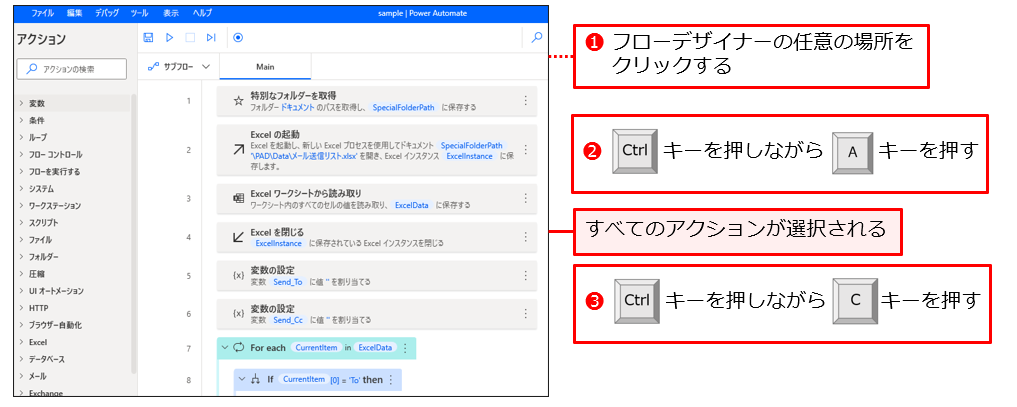The image size is (1017, 407).
Task: Expand the HTTP action group
Action: (21, 308)
